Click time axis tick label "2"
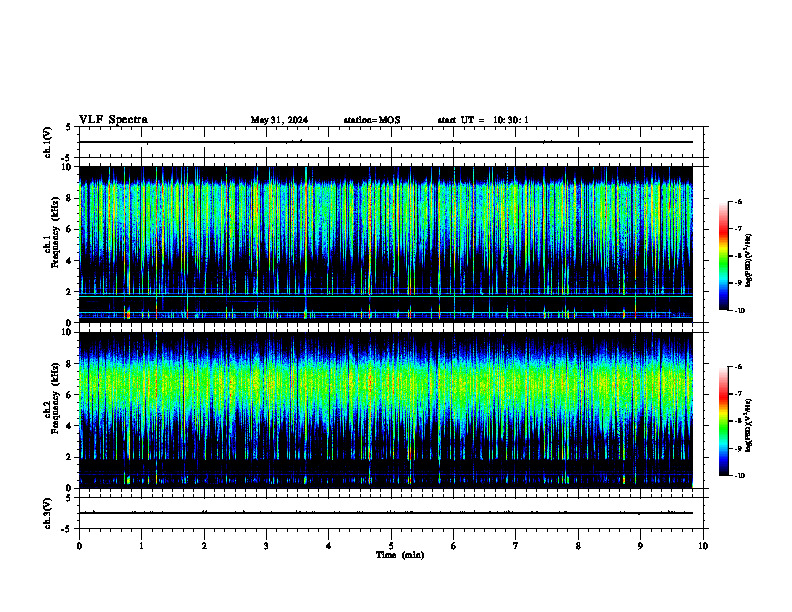This screenshot has height=612, width=792. point(204,546)
